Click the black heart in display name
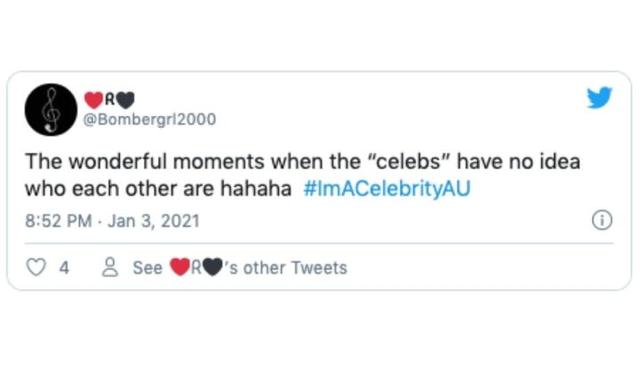Viewport: 640px width, 384px height. pyautogui.click(x=125, y=100)
